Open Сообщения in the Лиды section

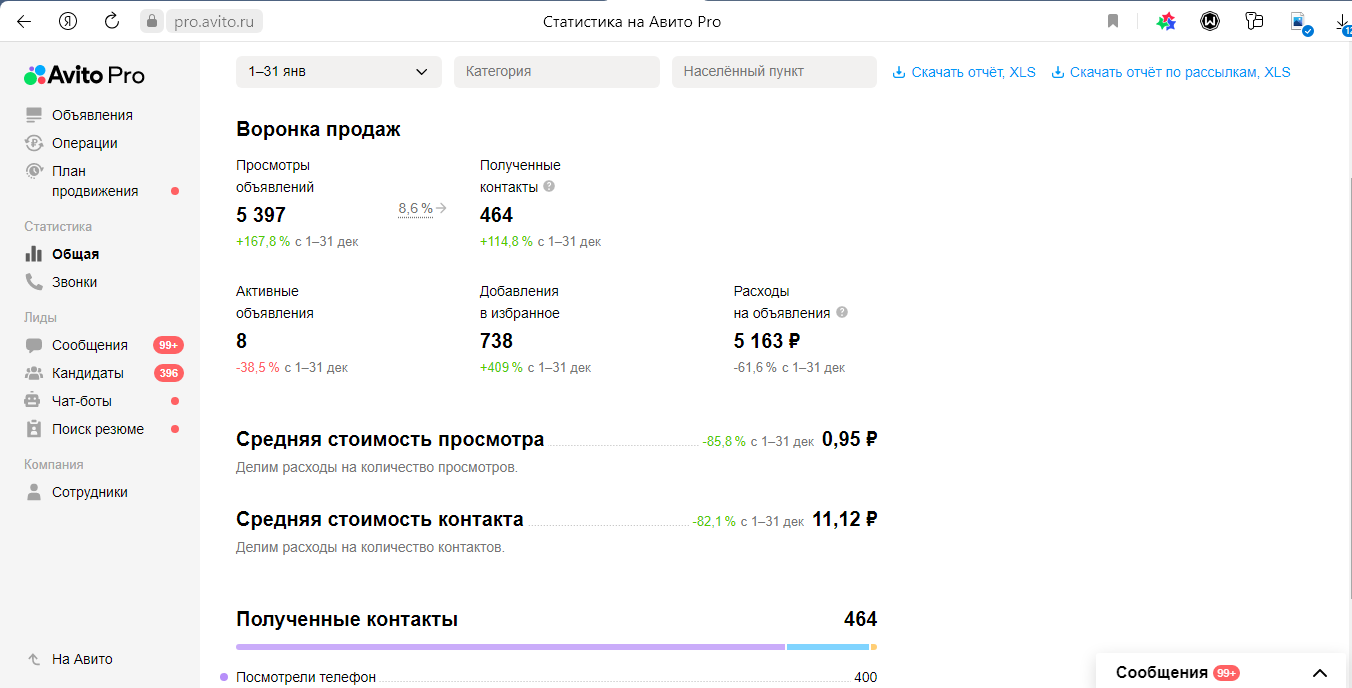(x=90, y=345)
